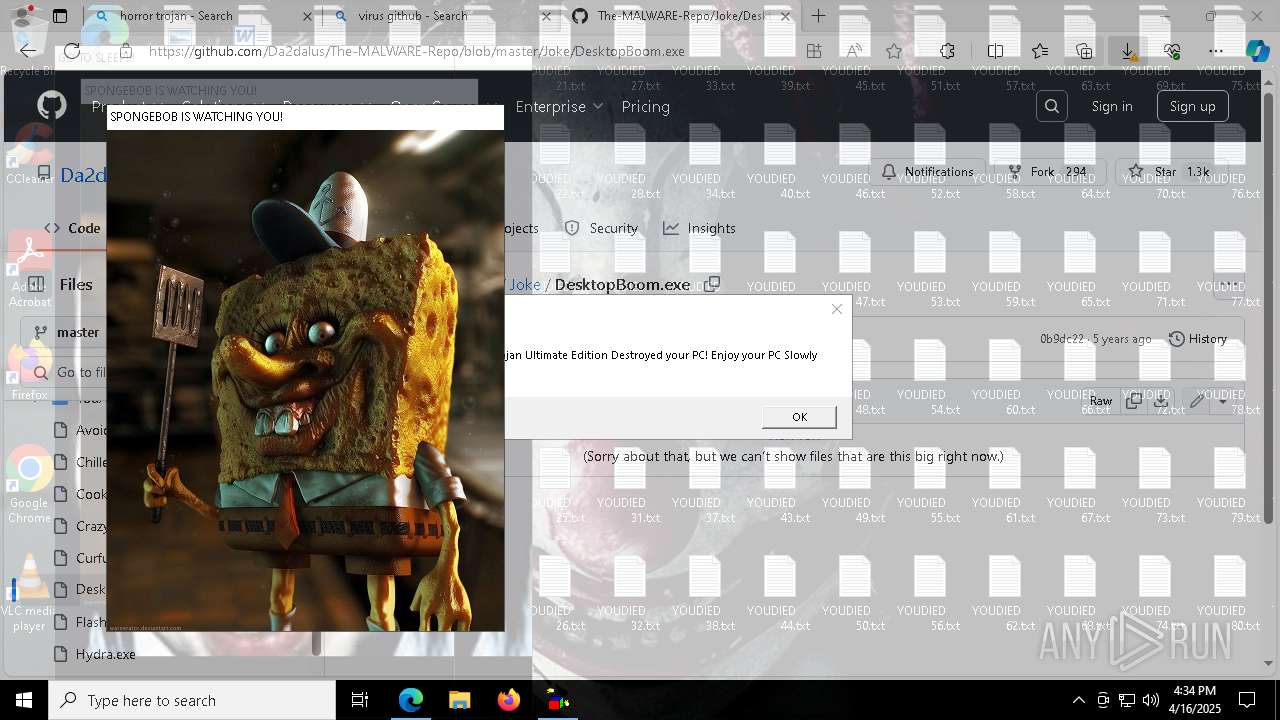The image size is (1280, 720).
Task: Click the Raw button
Action: (1100, 401)
